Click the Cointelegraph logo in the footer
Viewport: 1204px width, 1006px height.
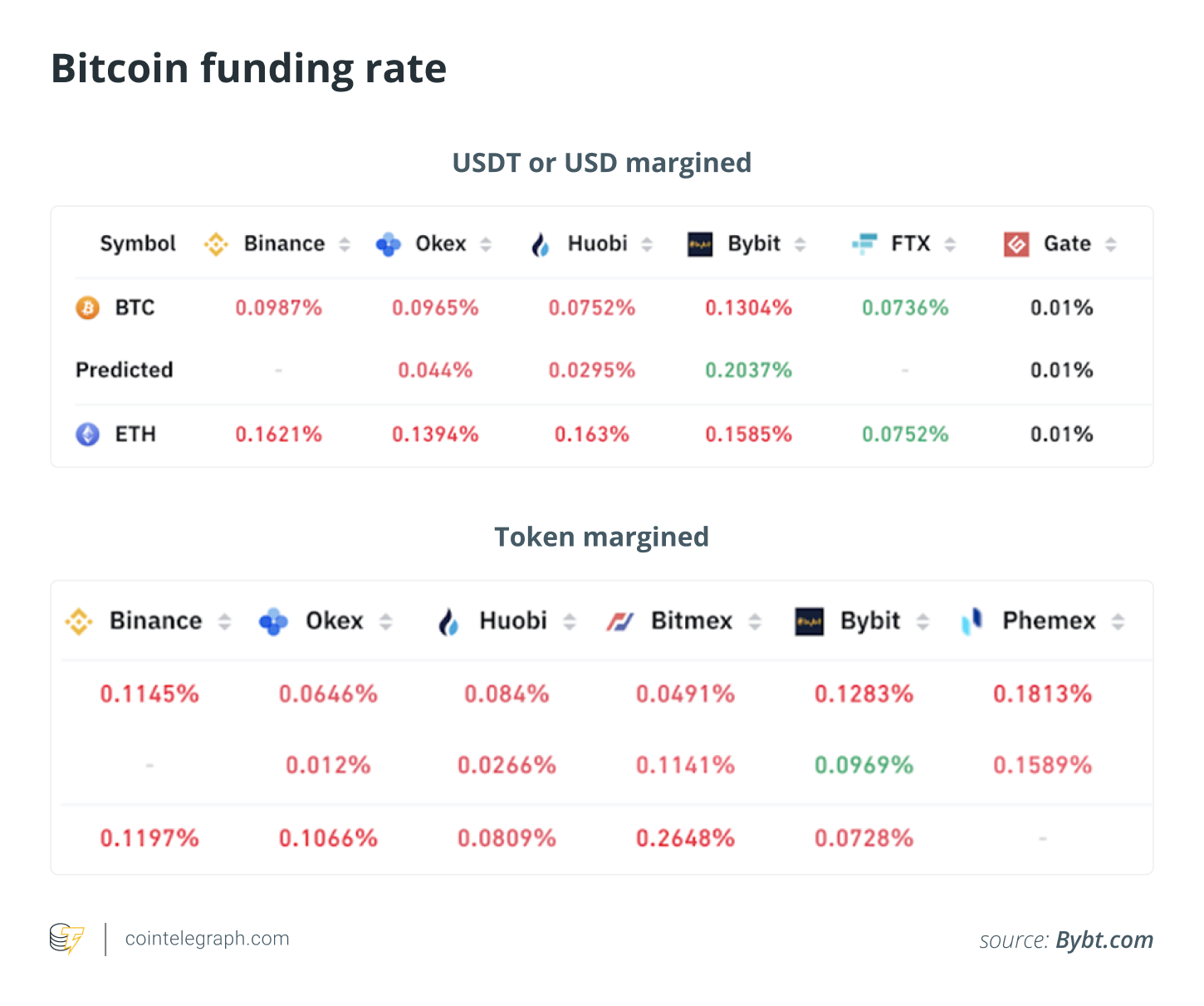click(66, 939)
